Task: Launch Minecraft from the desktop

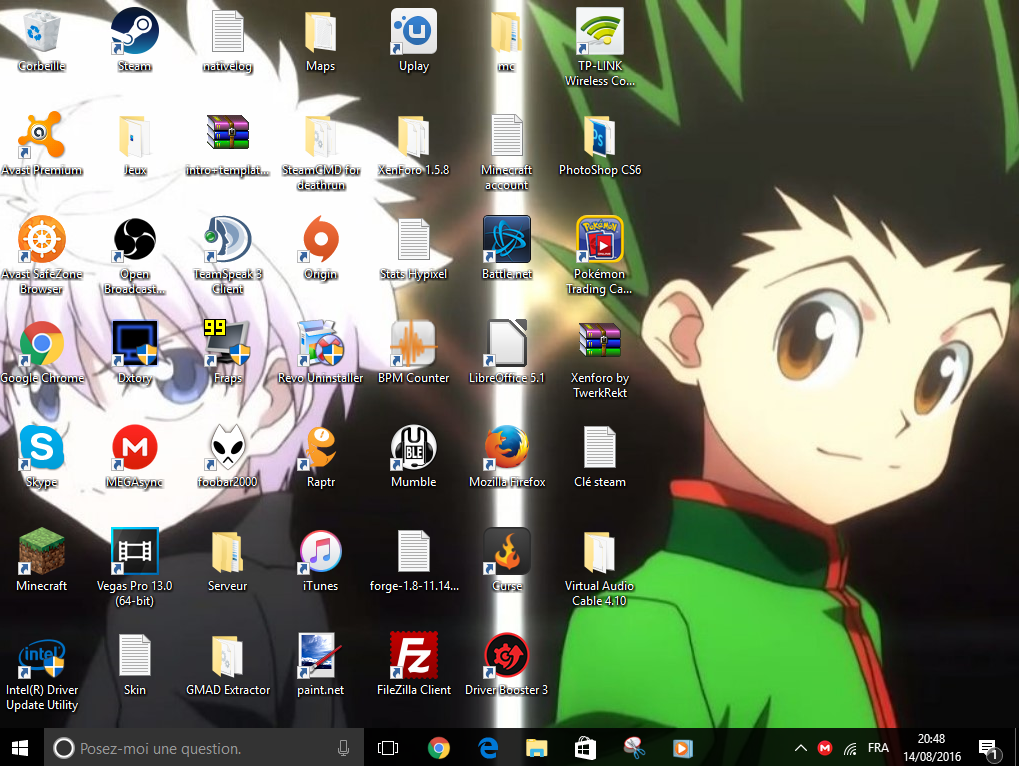Action: click(x=42, y=551)
